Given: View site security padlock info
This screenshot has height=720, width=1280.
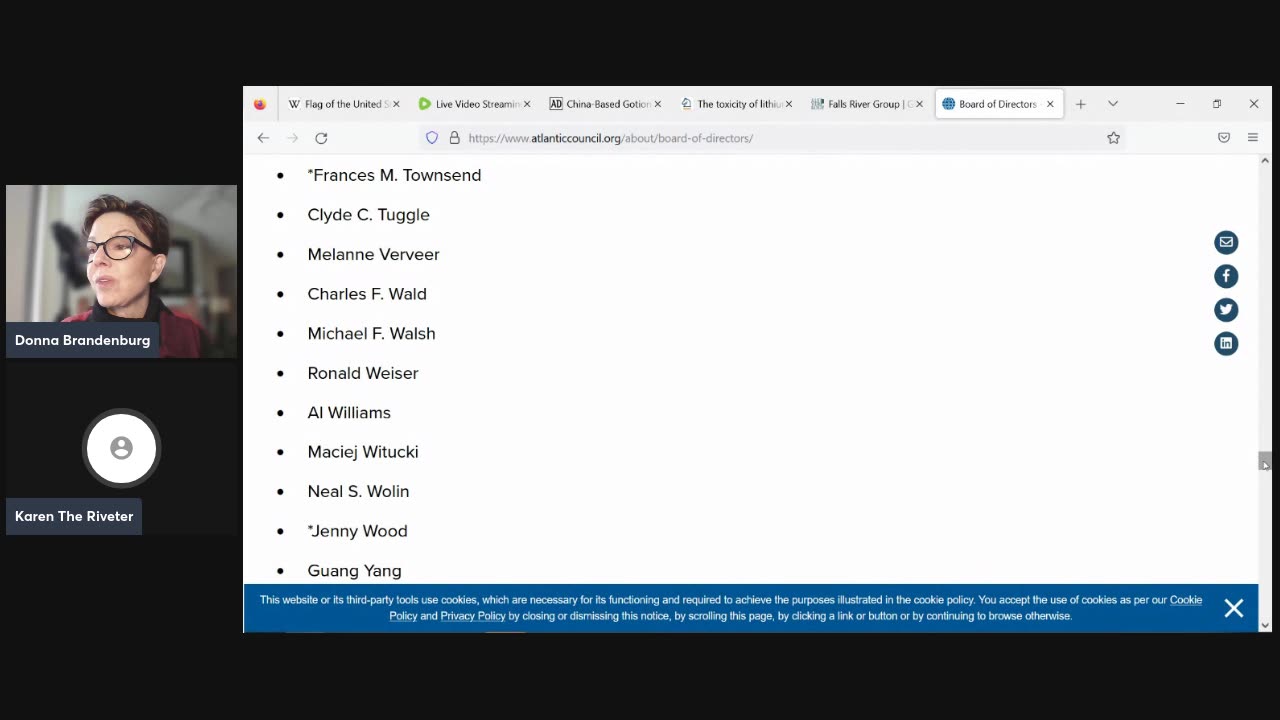Looking at the screenshot, I should click(x=454, y=138).
